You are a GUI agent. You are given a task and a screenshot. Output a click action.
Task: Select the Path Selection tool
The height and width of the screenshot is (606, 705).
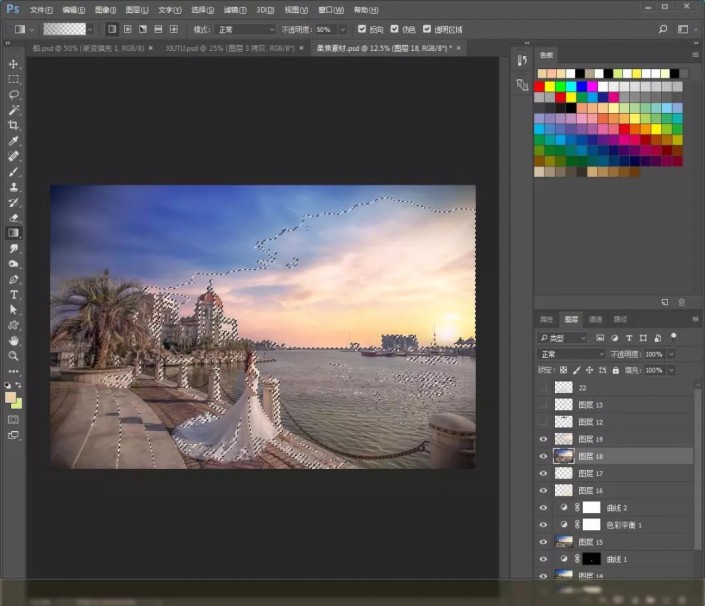point(13,310)
